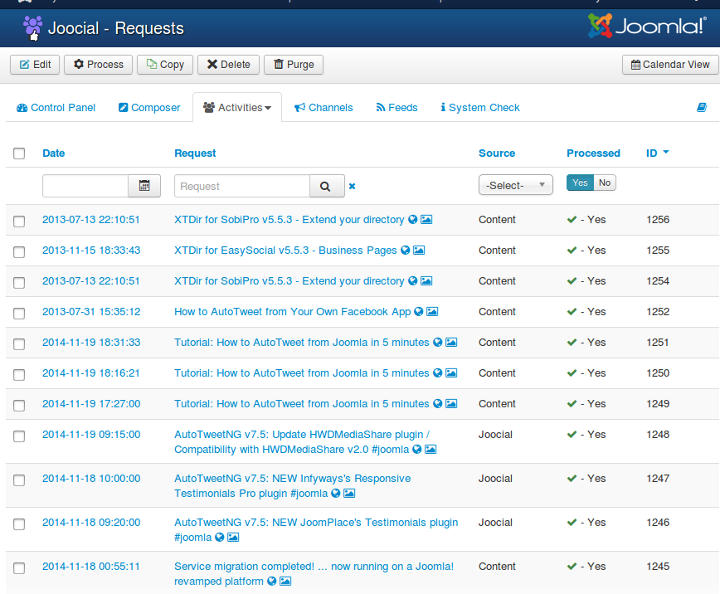Open the Service migration completed request

coord(314,574)
